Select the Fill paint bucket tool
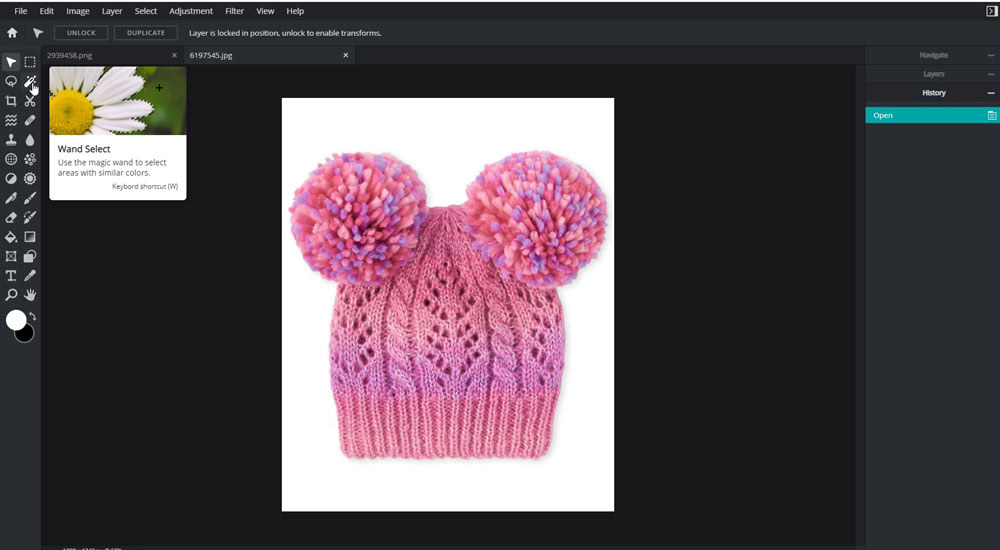 11,237
